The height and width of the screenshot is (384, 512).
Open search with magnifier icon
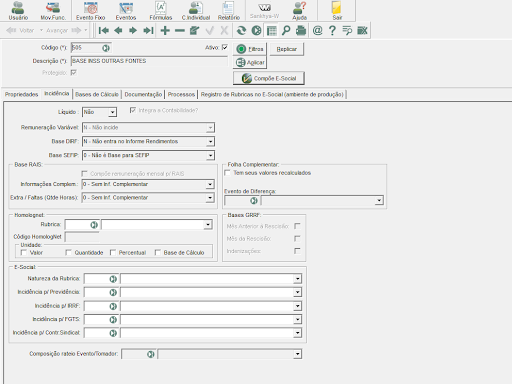[x=286, y=31]
